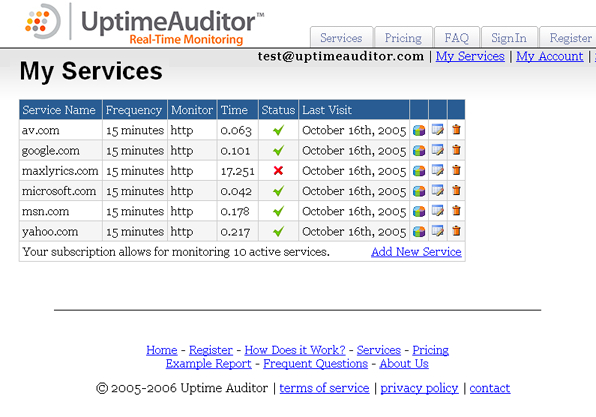Click the green checkmark status for av.com
Image resolution: width=596 pixels, height=417 pixels.
(279, 130)
